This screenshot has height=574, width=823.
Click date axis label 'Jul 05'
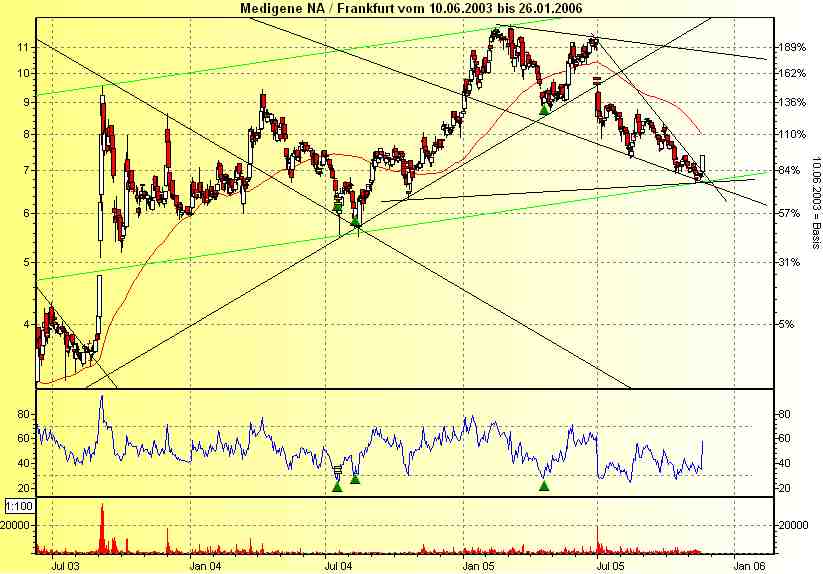(611, 566)
